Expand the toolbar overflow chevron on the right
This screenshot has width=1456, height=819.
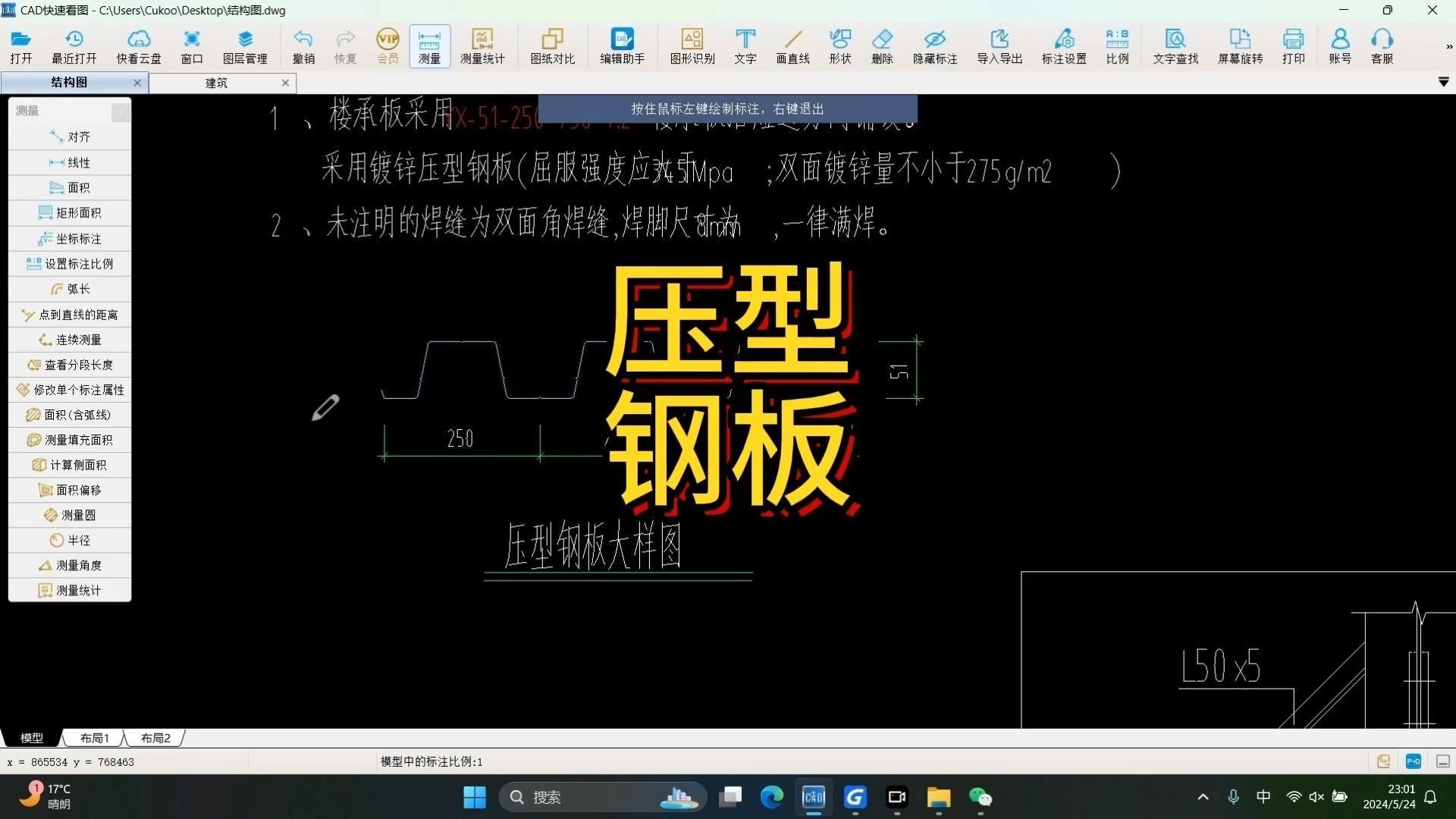1449,45
